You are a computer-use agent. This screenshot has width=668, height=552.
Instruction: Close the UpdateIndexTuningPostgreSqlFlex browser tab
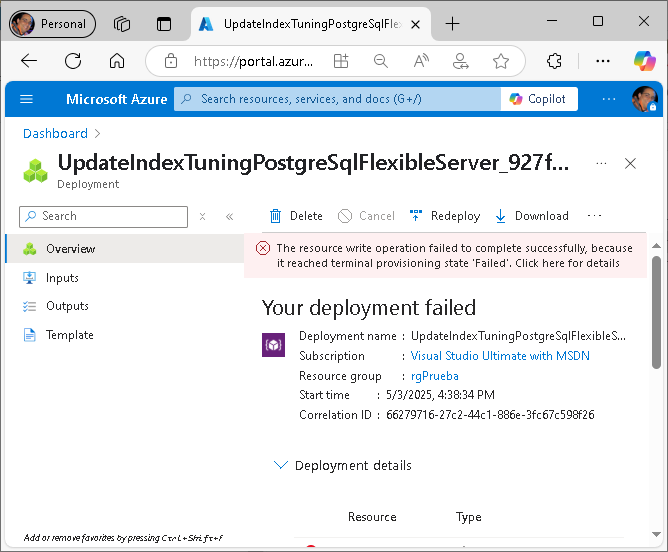415,25
